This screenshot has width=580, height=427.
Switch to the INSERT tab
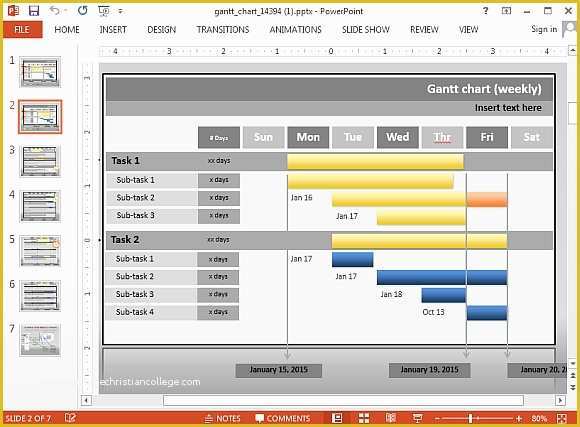[113, 30]
